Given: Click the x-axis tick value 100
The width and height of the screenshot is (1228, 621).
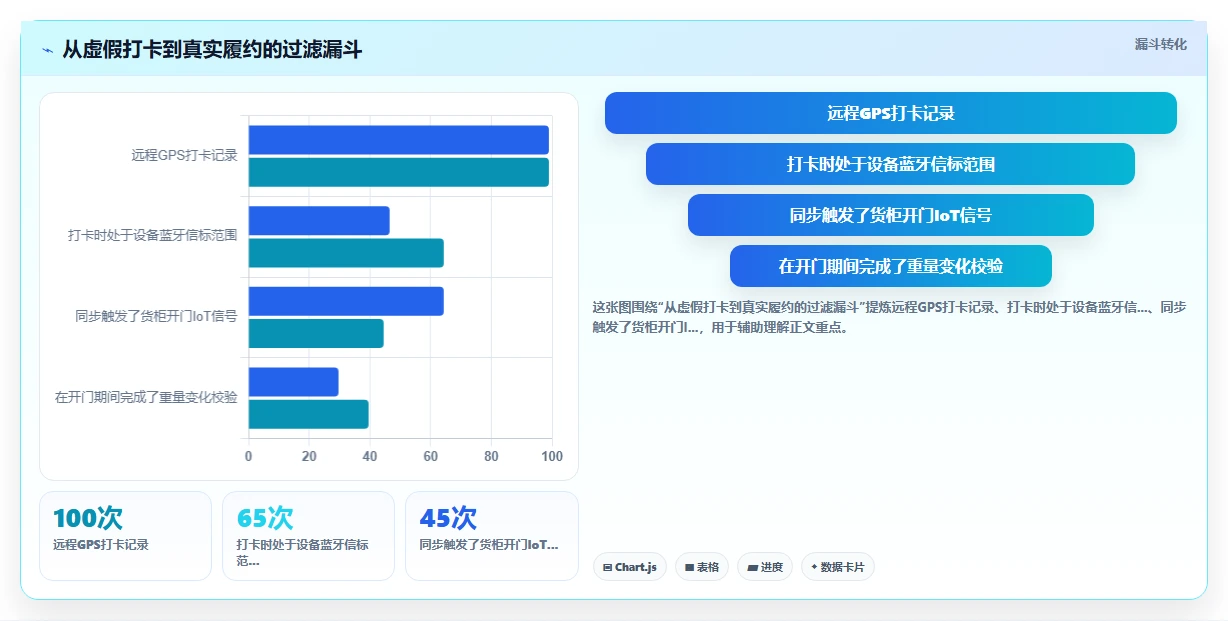Looking at the screenshot, I should pyautogui.click(x=552, y=456).
